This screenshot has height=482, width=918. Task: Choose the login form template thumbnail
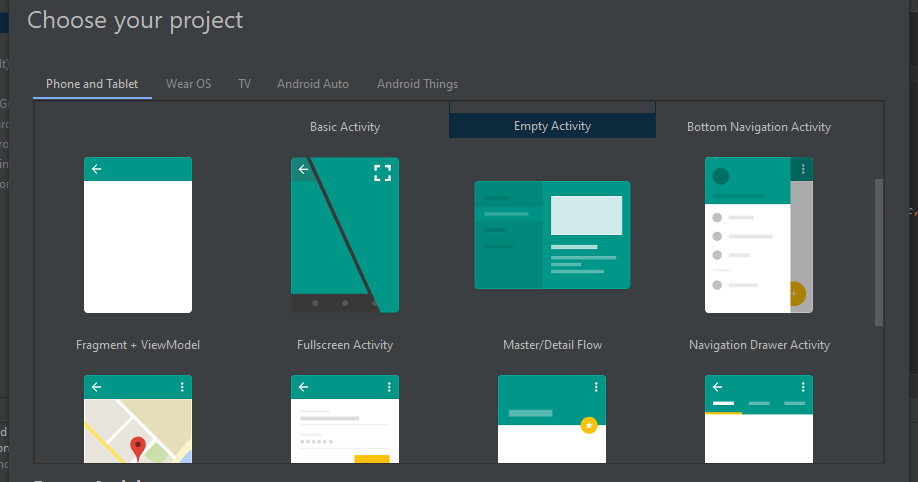345,419
